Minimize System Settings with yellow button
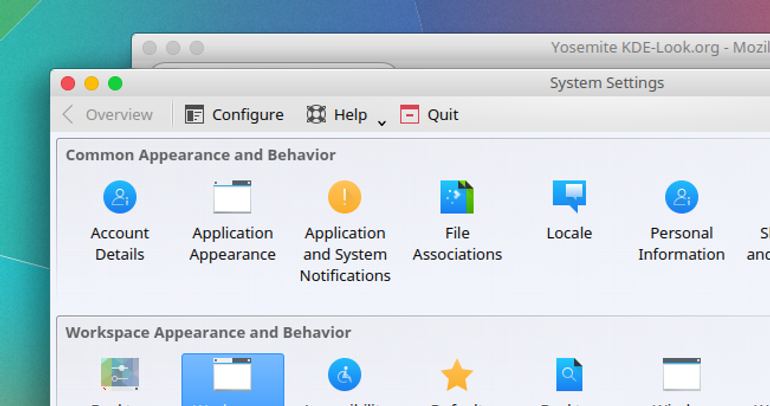 coord(91,83)
